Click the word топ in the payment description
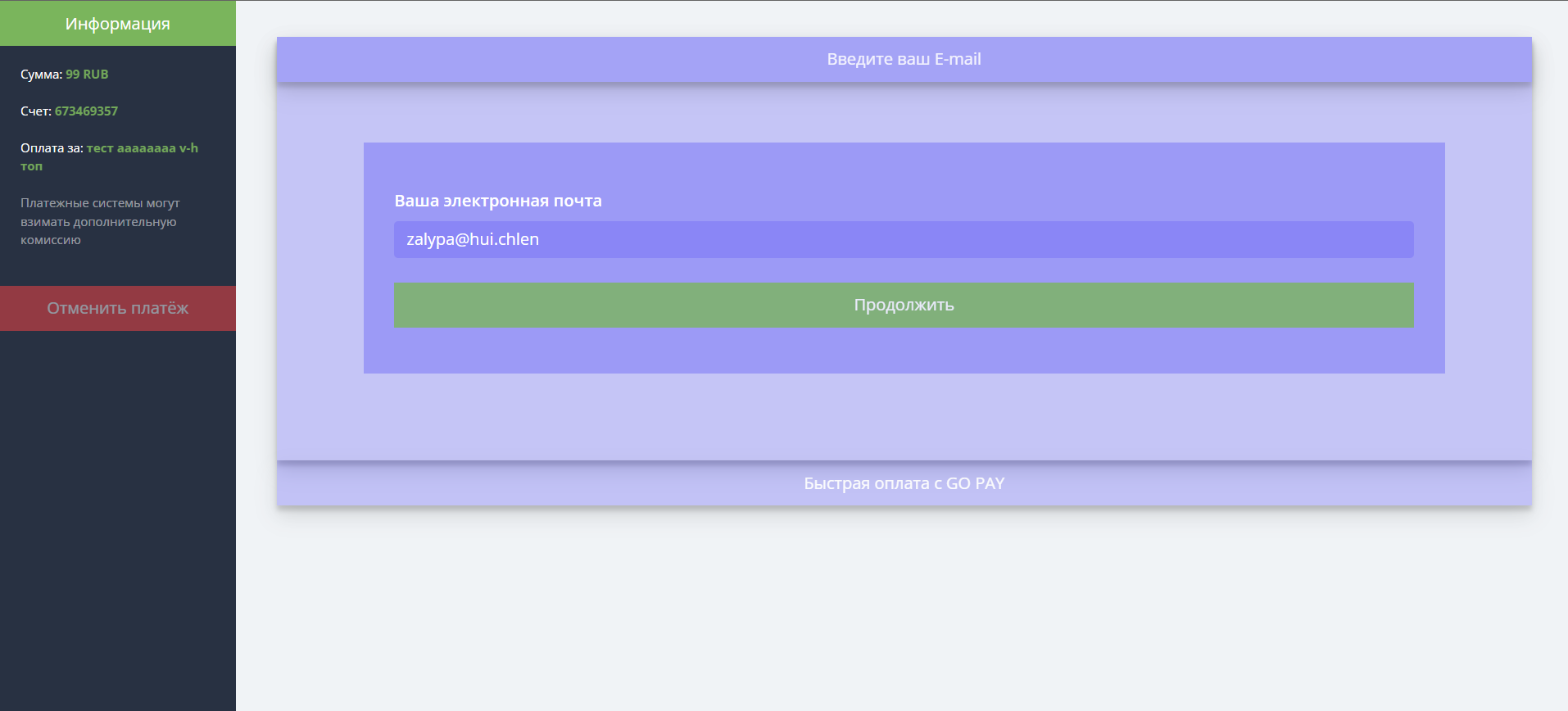This screenshot has width=1568, height=711. [x=31, y=166]
